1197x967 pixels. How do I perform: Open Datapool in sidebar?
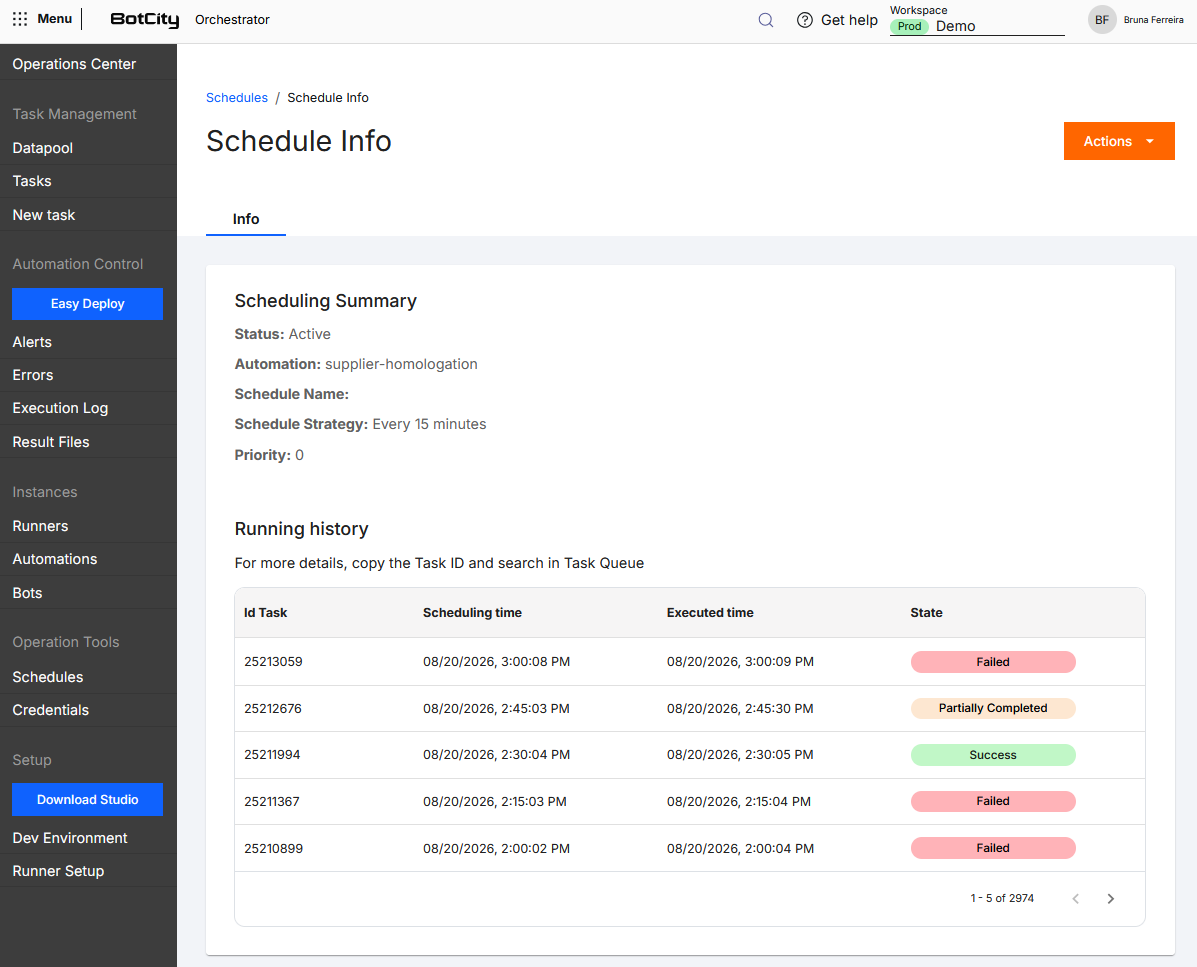coord(43,148)
